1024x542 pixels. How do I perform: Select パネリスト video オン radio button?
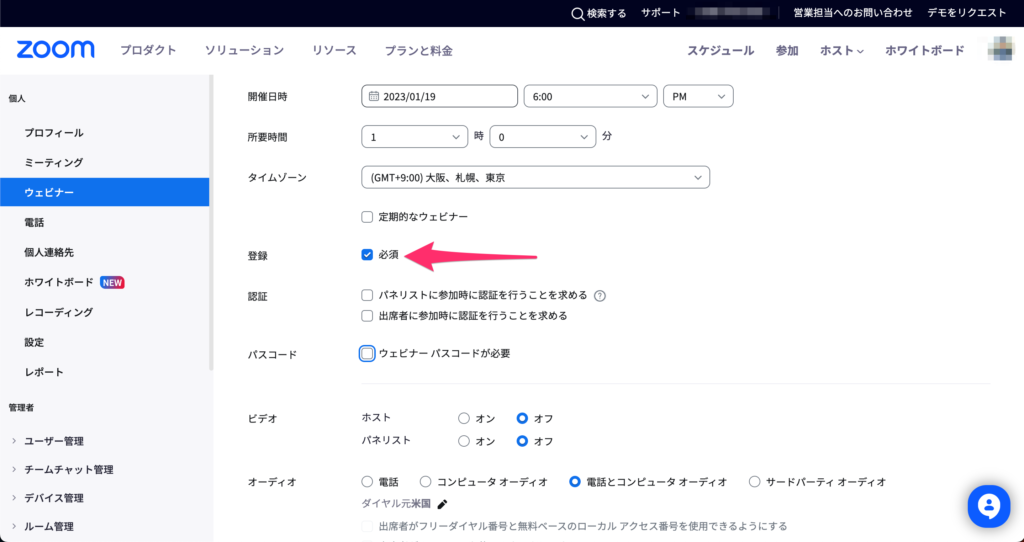pos(464,441)
